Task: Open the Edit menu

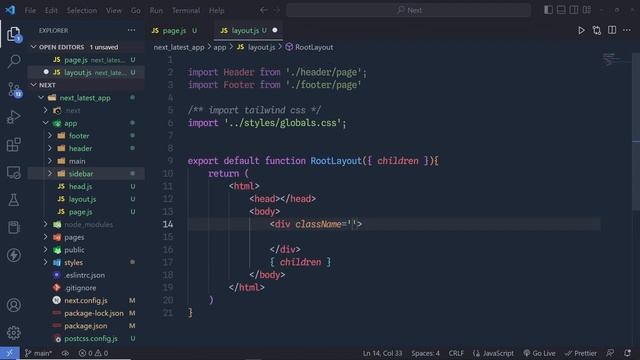Action: 51,10
